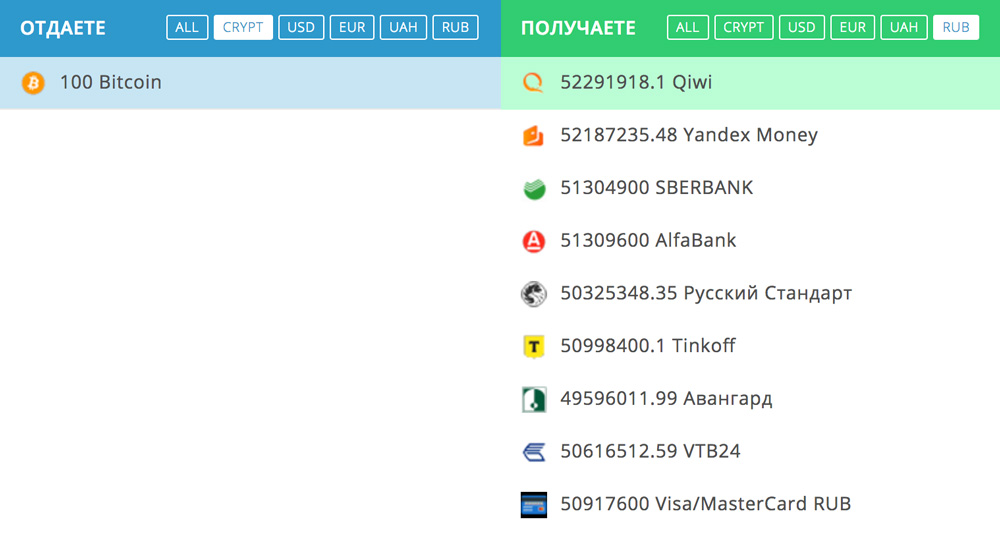Click the Visa/MasterCard card icon
Screen dimensions: 1000x535
click(534, 505)
